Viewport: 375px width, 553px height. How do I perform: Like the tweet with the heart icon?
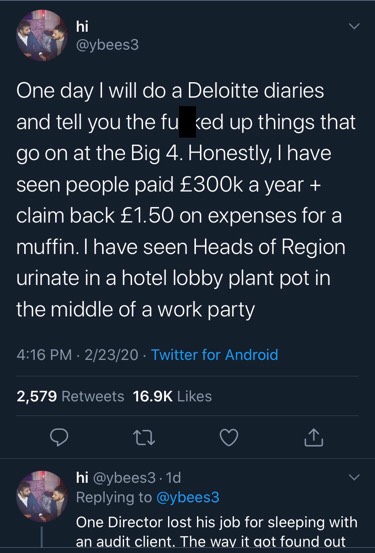point(229,438)
